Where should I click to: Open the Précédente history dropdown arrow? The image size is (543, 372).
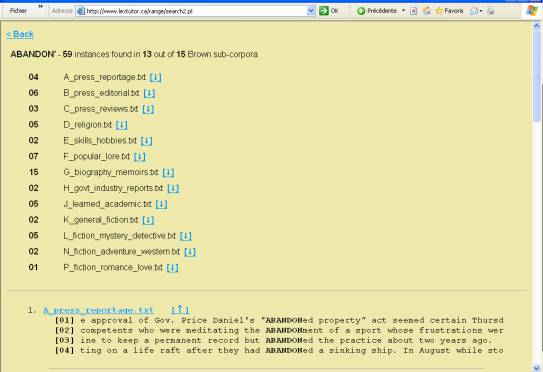pos(403,11)
